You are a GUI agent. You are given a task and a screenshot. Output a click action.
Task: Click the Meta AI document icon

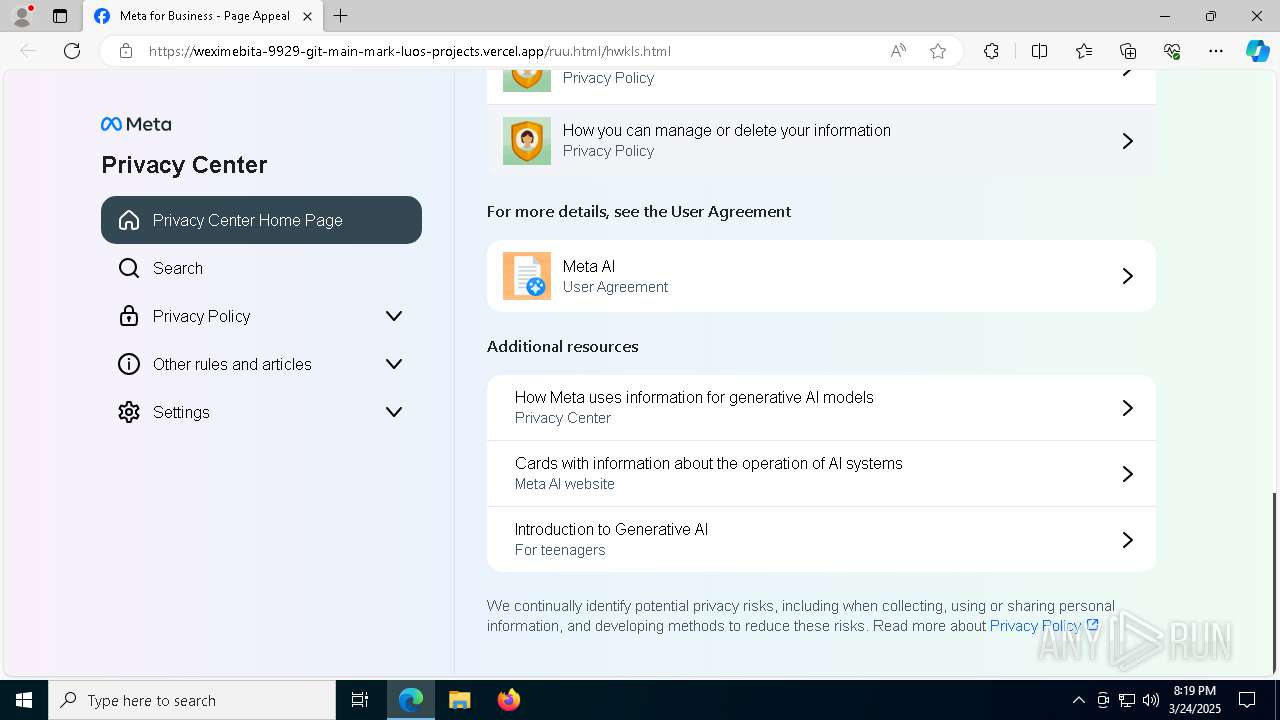click(527, 276)
